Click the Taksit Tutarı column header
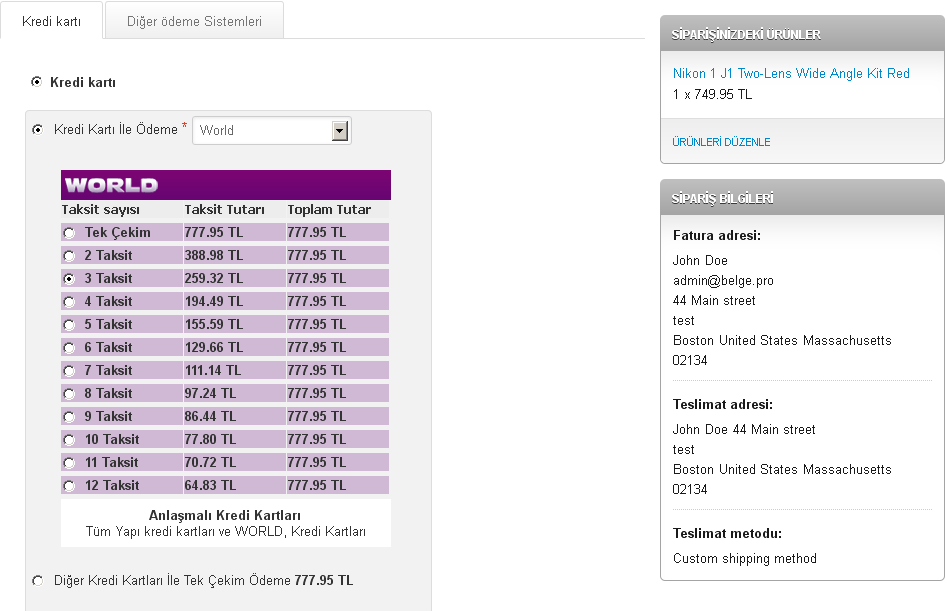 225,210
